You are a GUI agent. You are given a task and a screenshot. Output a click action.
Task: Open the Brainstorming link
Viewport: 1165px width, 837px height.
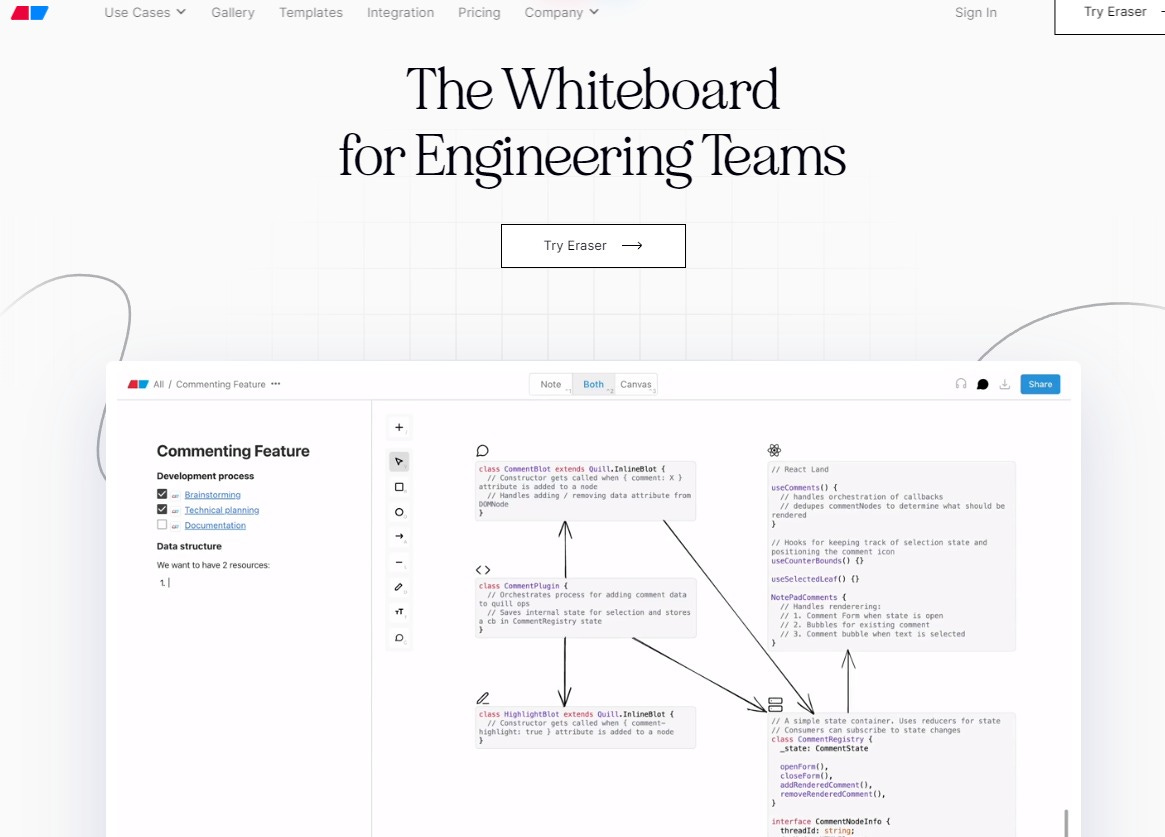(212, 495)
